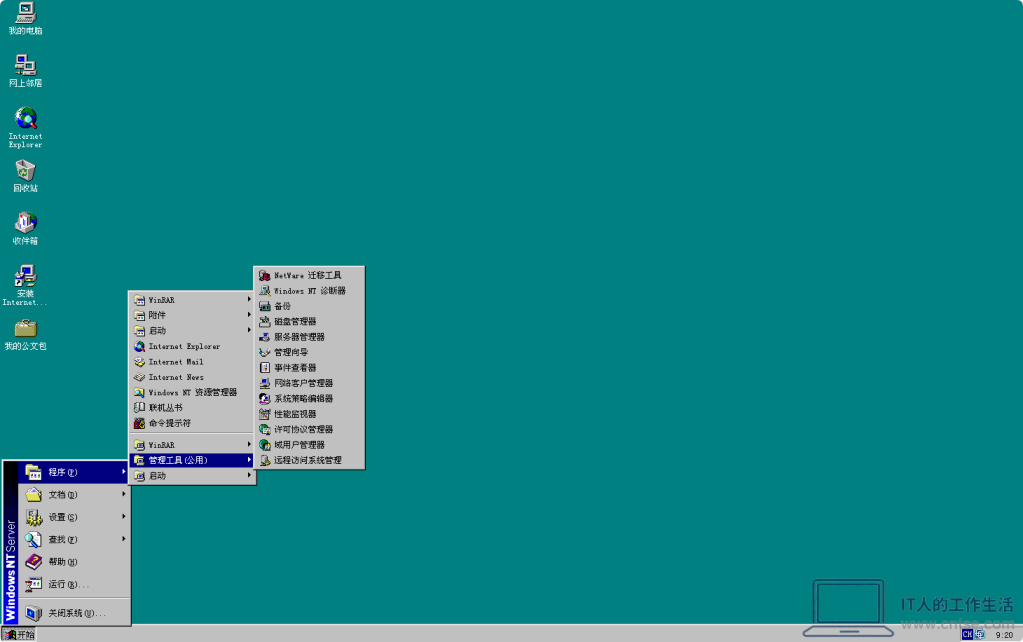1023x642 pixels.
Task: Open 帮助(H) from the Start menu
Action: pyautogui.click(x=74, y=562)
